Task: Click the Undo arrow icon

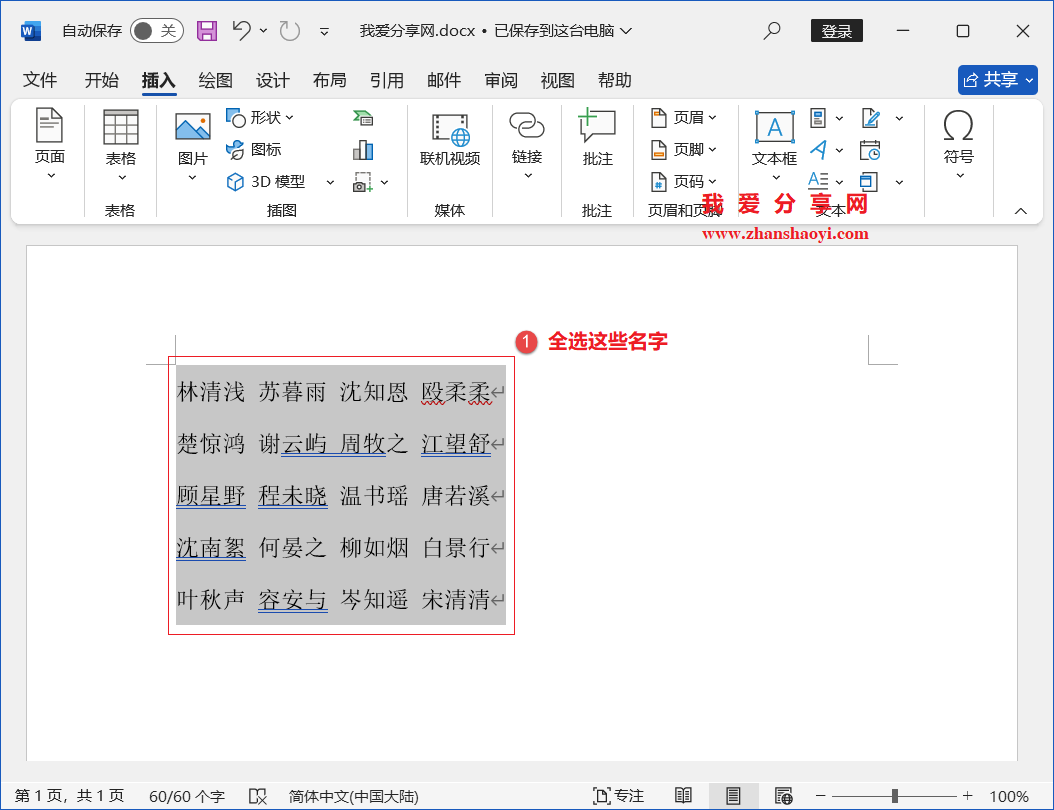Action: [241, 31]
